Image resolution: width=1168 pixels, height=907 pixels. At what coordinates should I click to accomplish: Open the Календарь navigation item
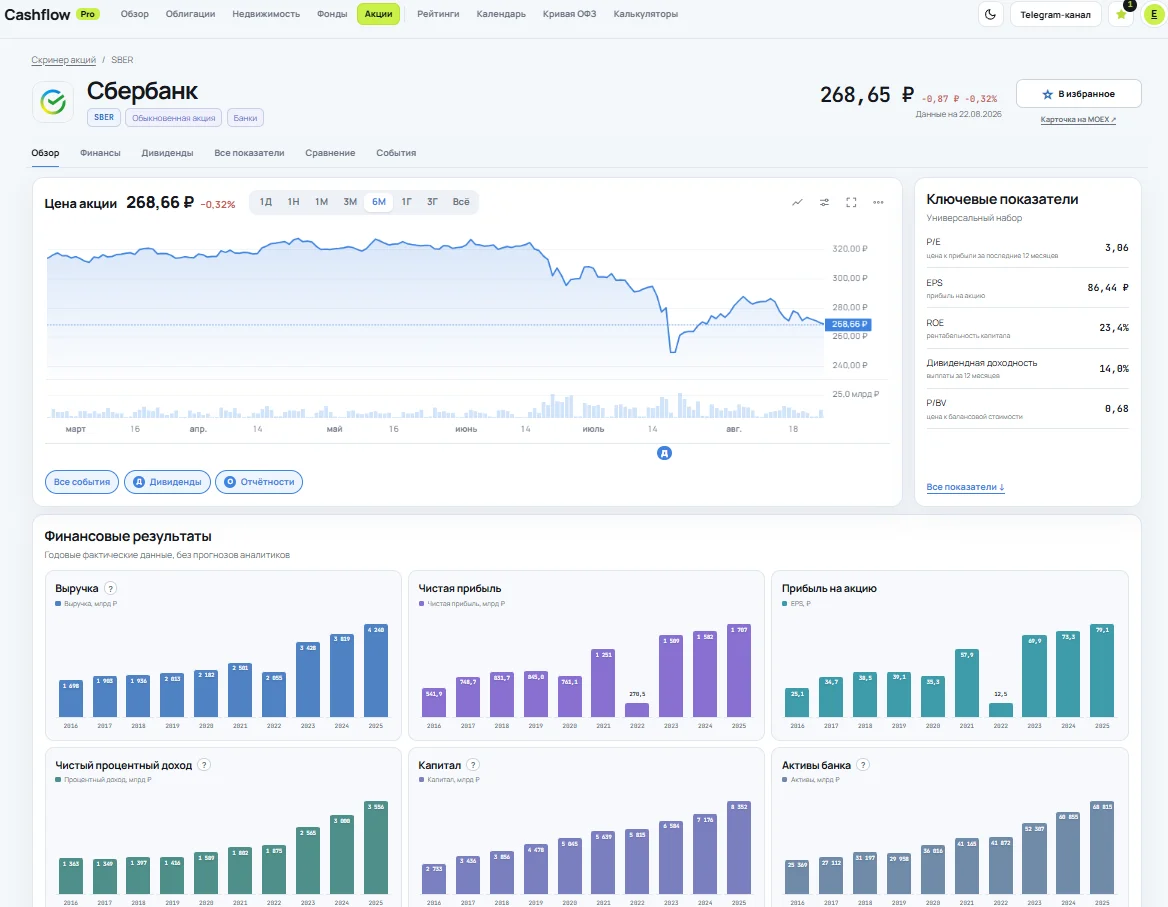pyautogui.click(x=501, y=14)
